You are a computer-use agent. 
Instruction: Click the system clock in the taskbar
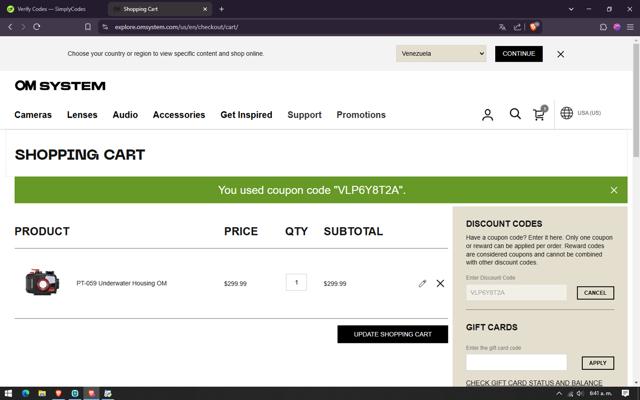[x=601, y=393]
